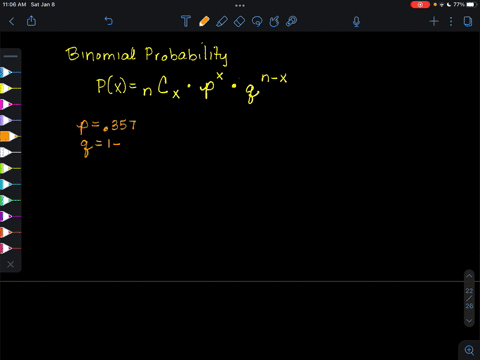Open the vertical three-dot options menu
This screenshot has height=360, width=480.
point(451,22)
